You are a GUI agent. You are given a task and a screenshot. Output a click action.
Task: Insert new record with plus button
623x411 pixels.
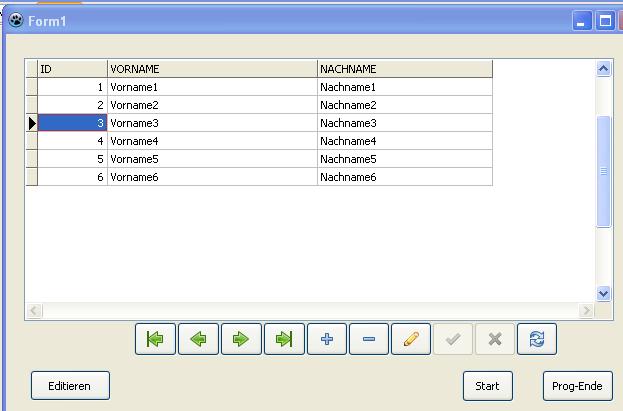[327, 339]
